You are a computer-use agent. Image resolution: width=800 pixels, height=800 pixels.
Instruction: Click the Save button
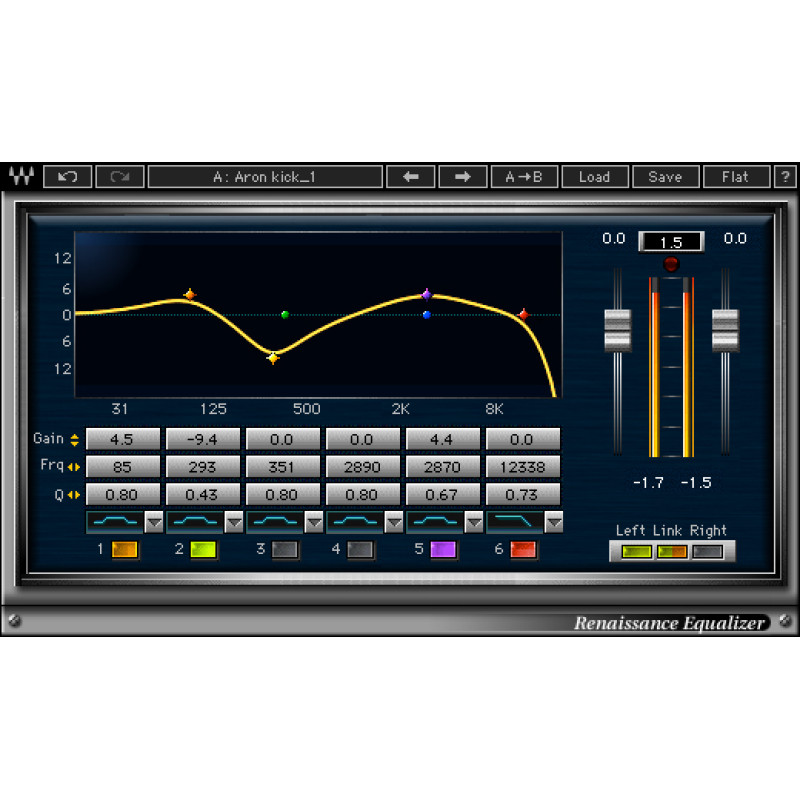pos(665,177)
